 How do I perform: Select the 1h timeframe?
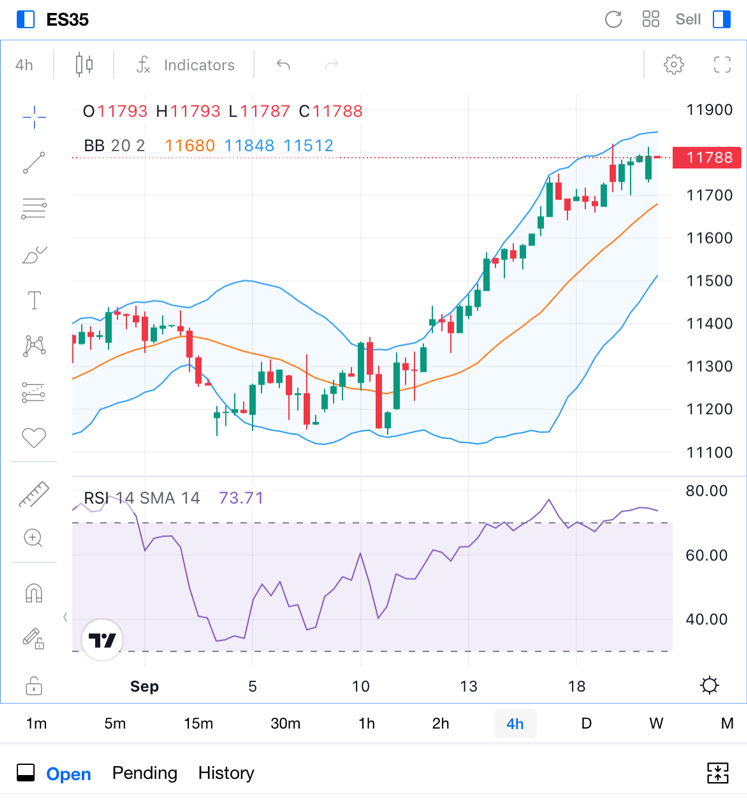[x=366, y=724]
